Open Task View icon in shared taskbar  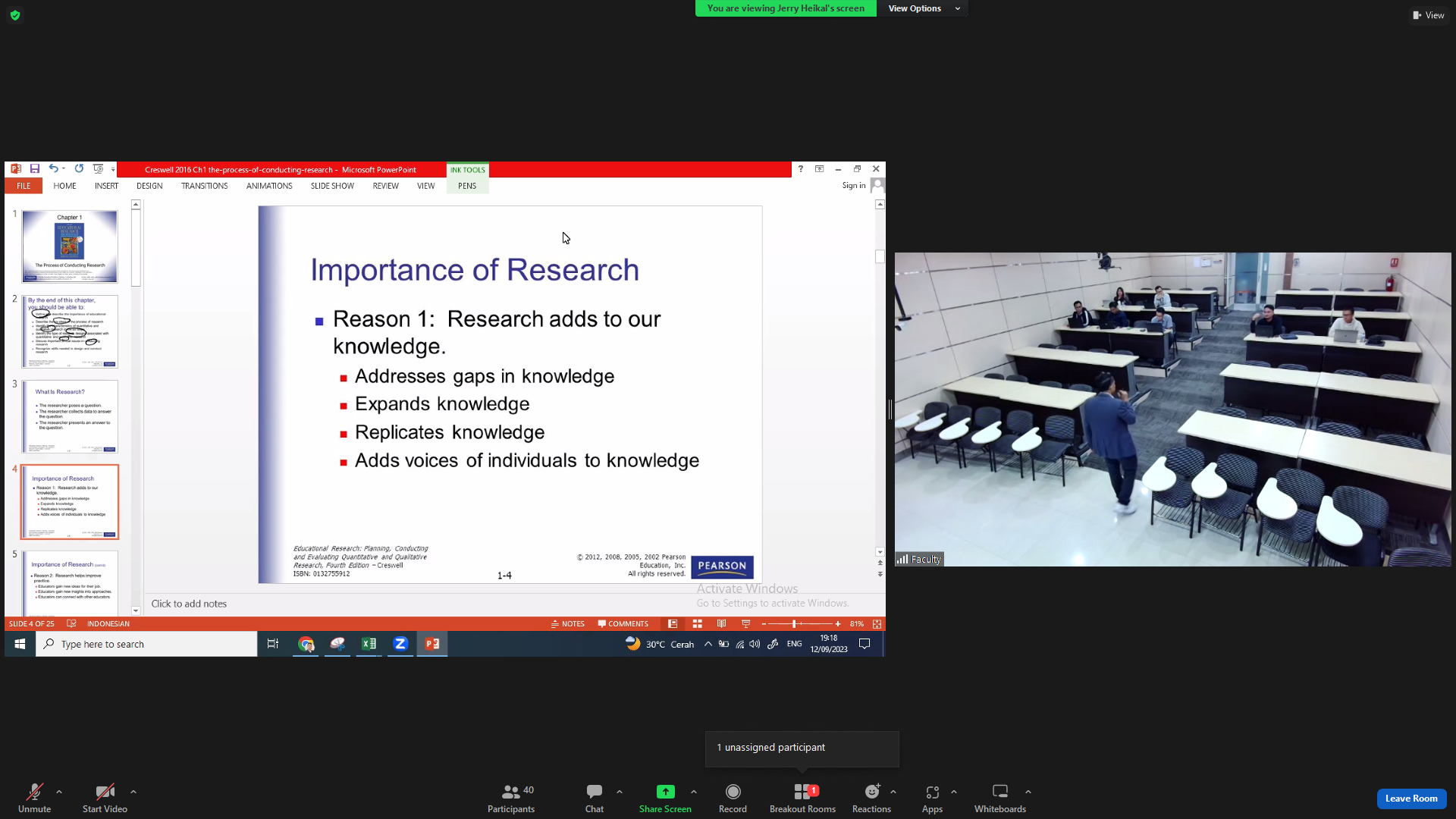[x=273, y=644]
